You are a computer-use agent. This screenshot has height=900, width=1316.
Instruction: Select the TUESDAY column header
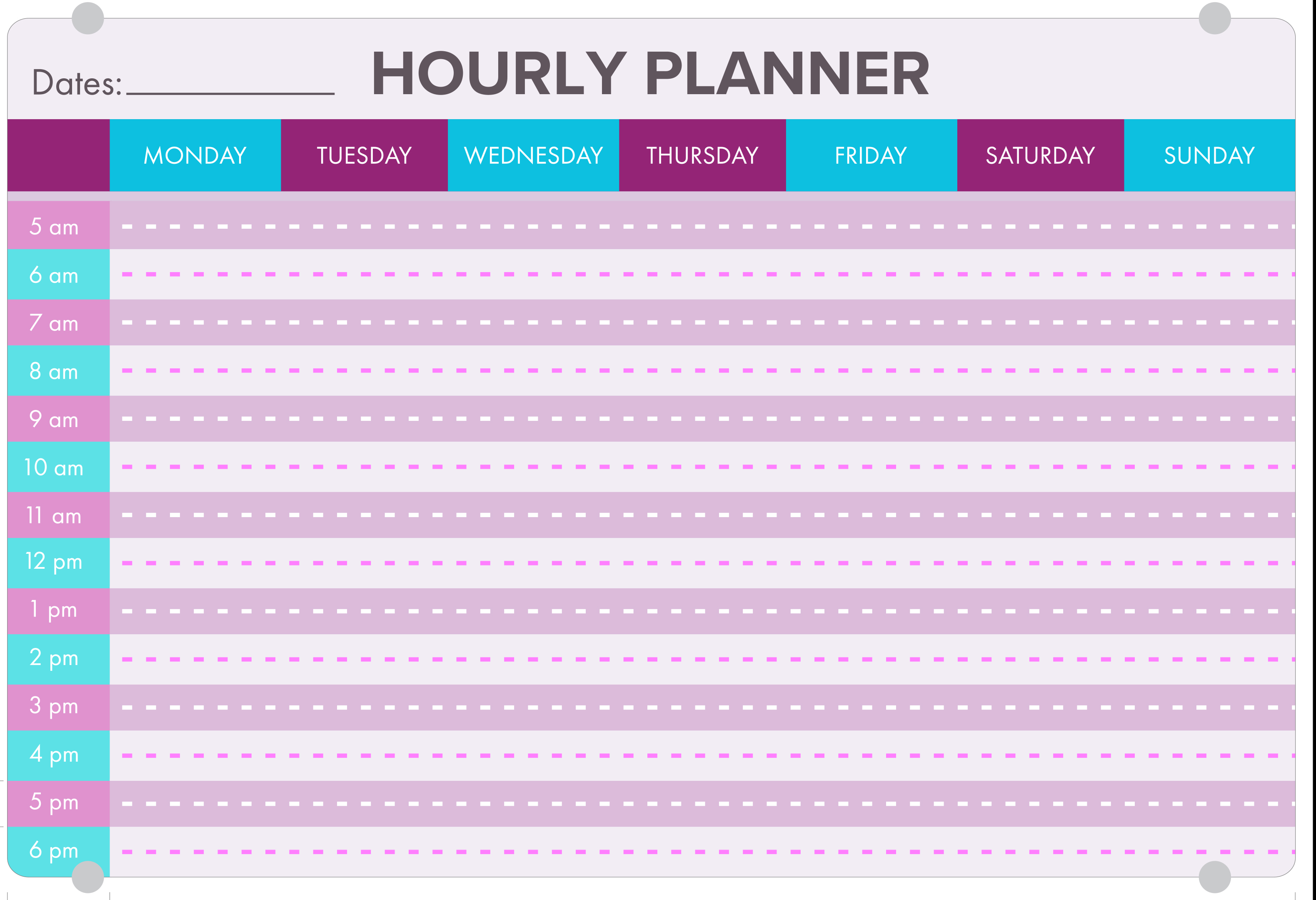(x=364, y=155)
